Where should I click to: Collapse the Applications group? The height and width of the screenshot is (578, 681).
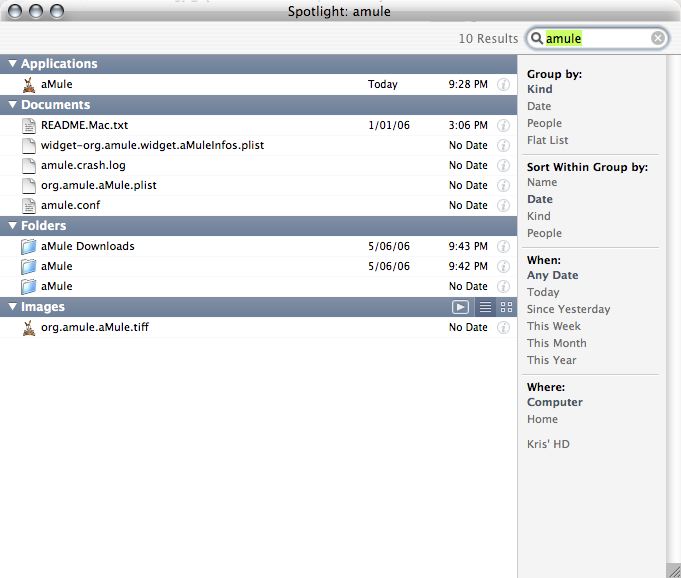click(x=13, y=64)
